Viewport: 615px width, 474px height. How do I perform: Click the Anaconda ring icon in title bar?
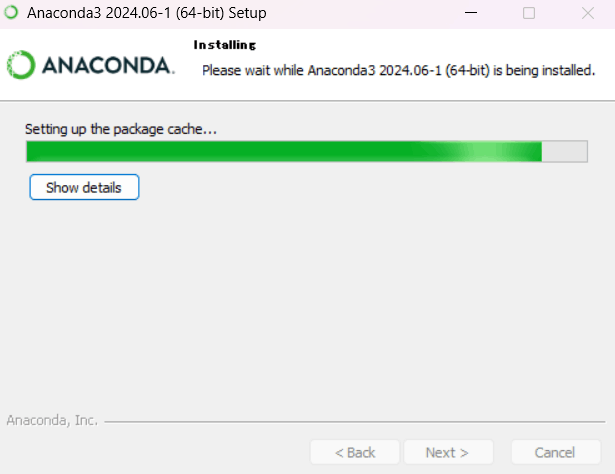[11, 12]
